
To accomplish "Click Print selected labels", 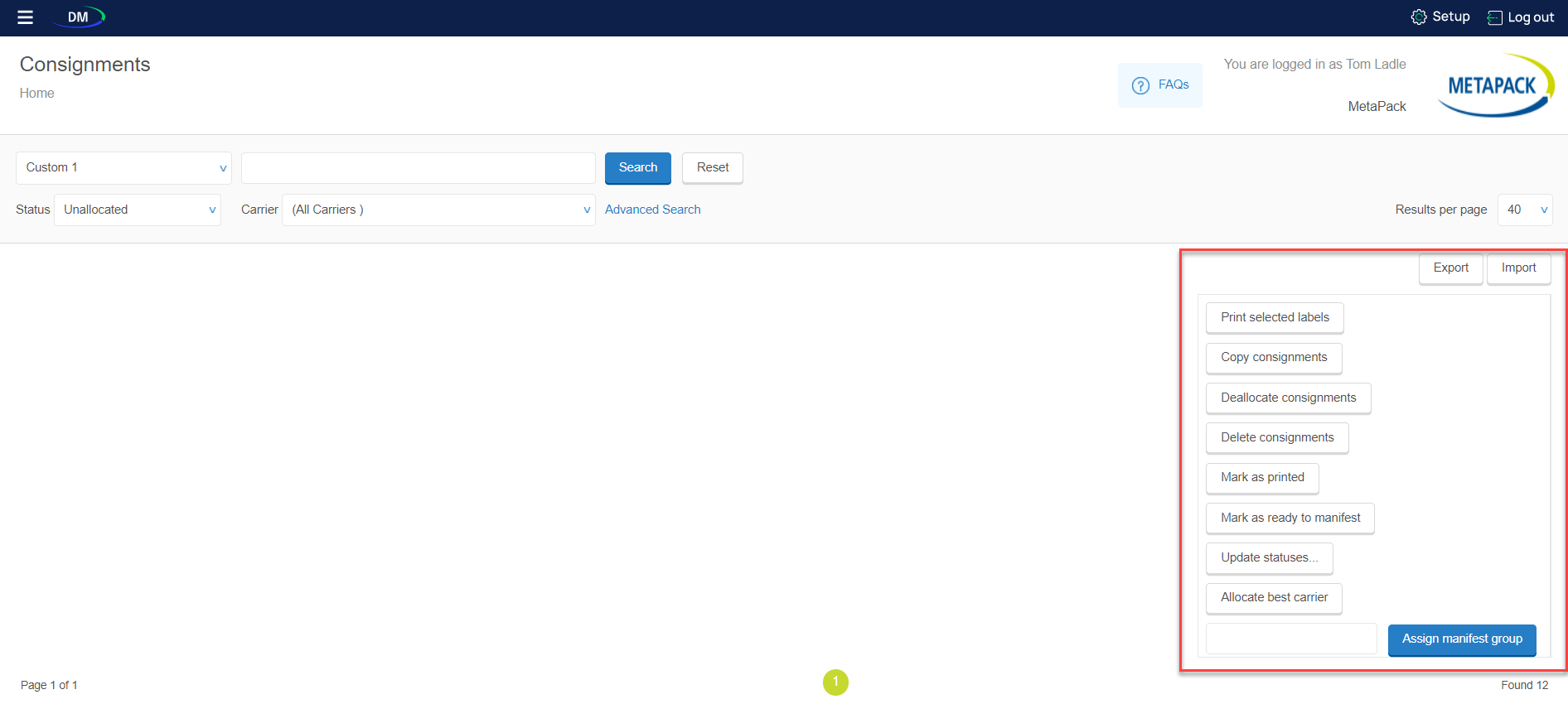I will (x=1275, y=318).
